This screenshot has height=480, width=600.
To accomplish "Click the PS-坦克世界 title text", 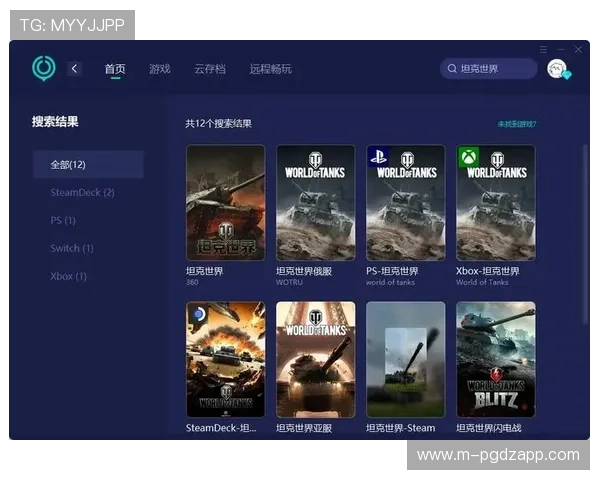I will coord(392,271).
